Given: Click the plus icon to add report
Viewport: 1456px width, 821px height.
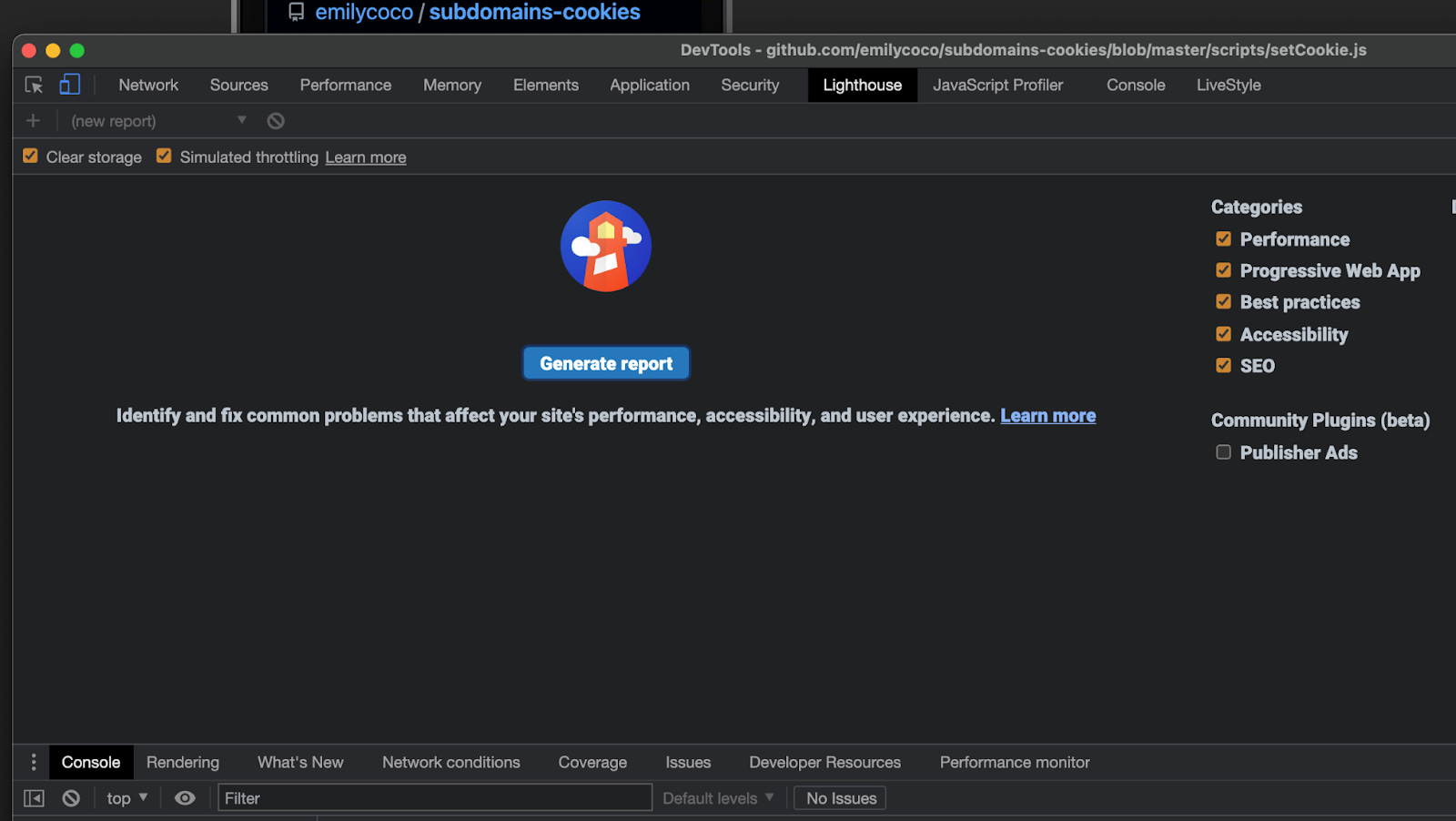Looking at the screenshot, I should pos(33,120).
